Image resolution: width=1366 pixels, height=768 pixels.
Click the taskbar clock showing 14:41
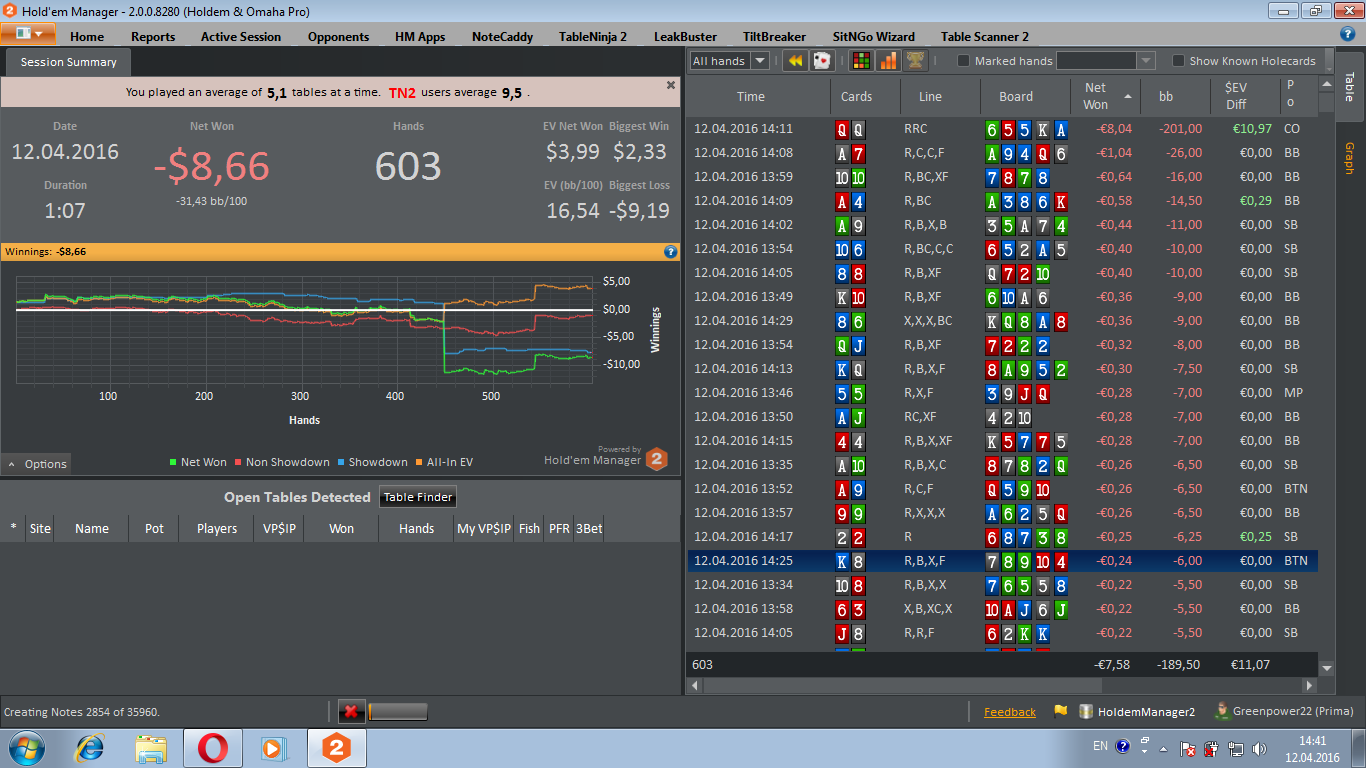1312,748
